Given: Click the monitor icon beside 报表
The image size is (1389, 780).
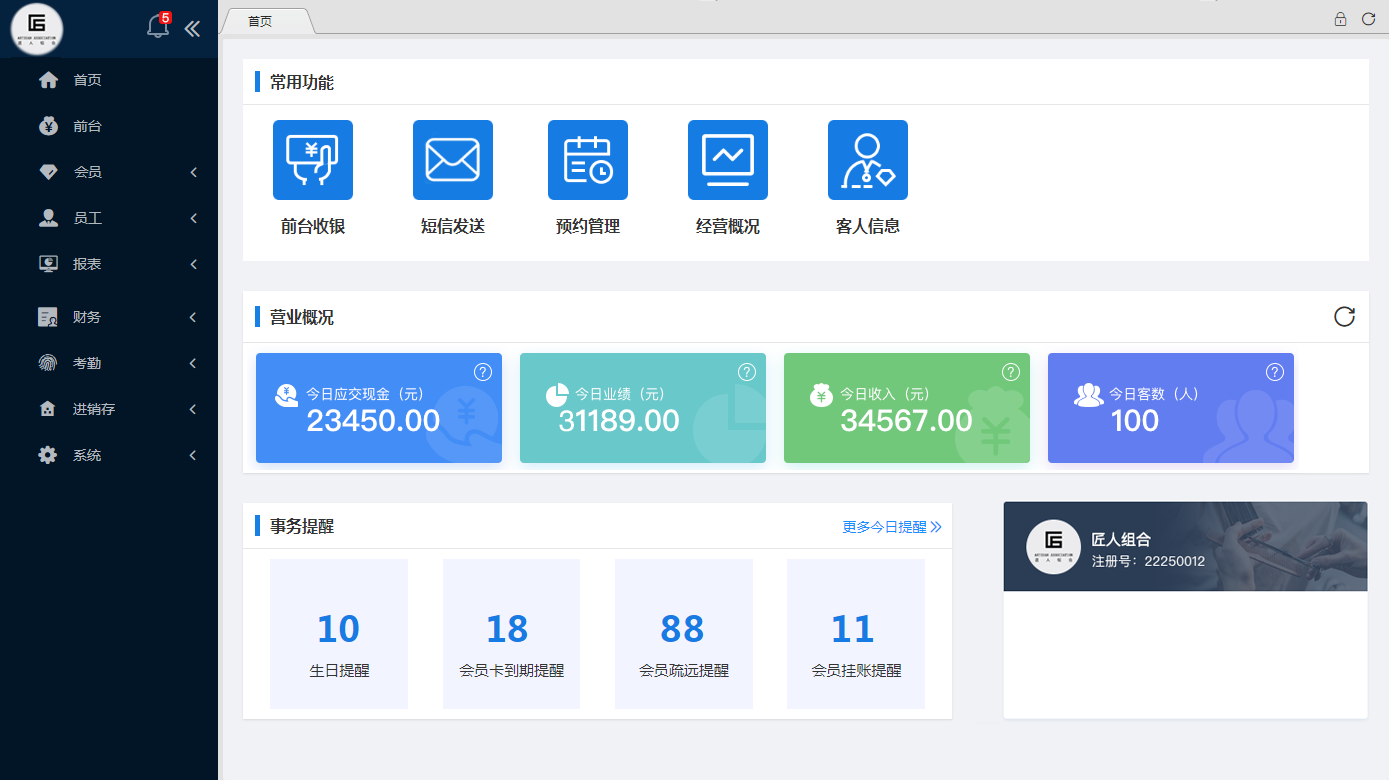Looking at the screenshot, I should coord(48,264).
